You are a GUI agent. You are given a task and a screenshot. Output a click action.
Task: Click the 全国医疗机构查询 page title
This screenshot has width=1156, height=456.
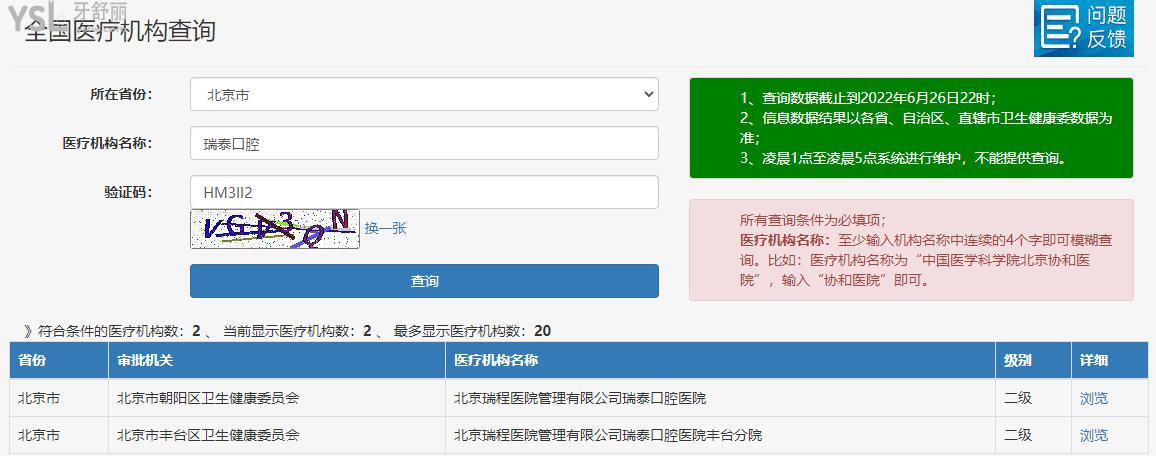120,31
